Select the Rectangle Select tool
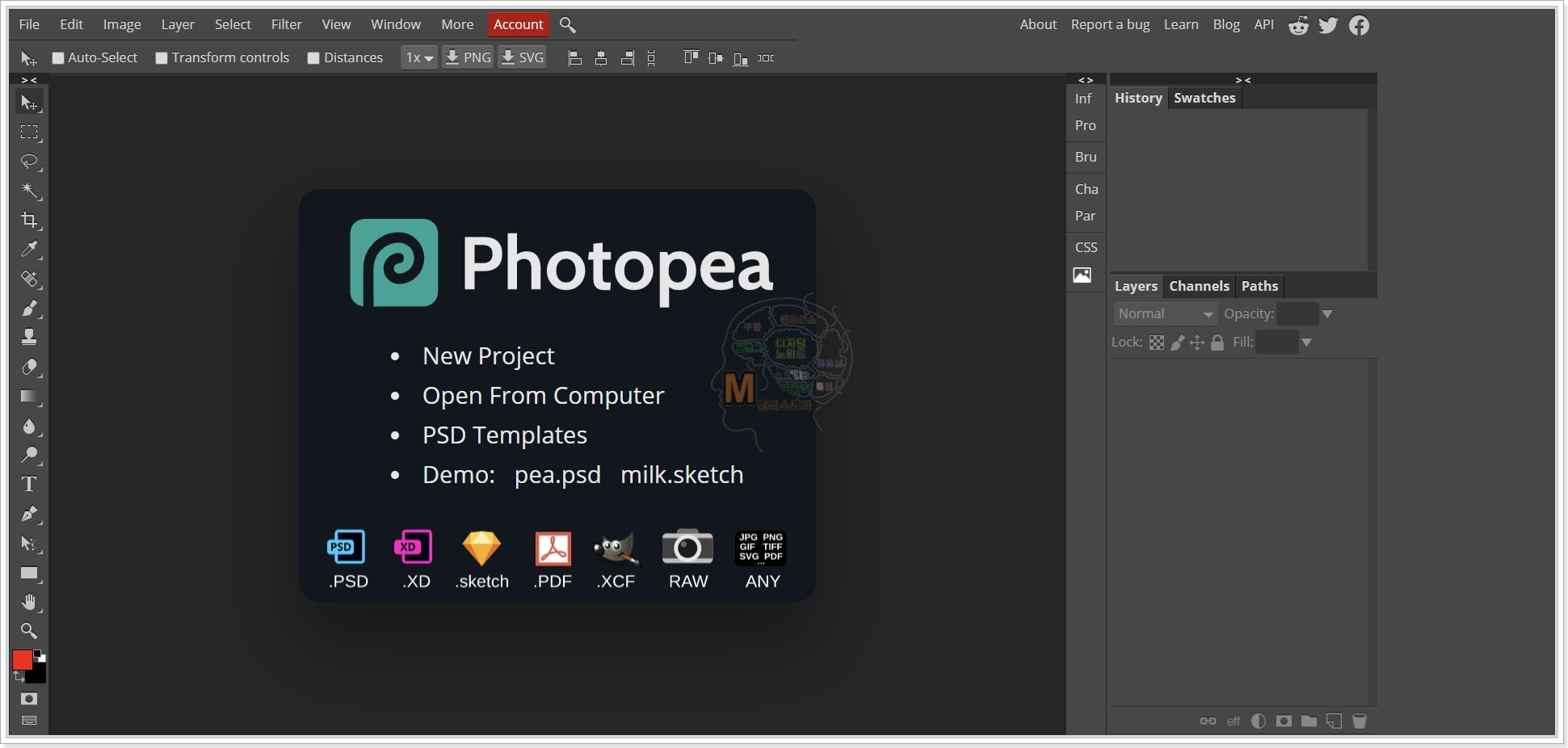1568x748 pixels. pos(29,132)
